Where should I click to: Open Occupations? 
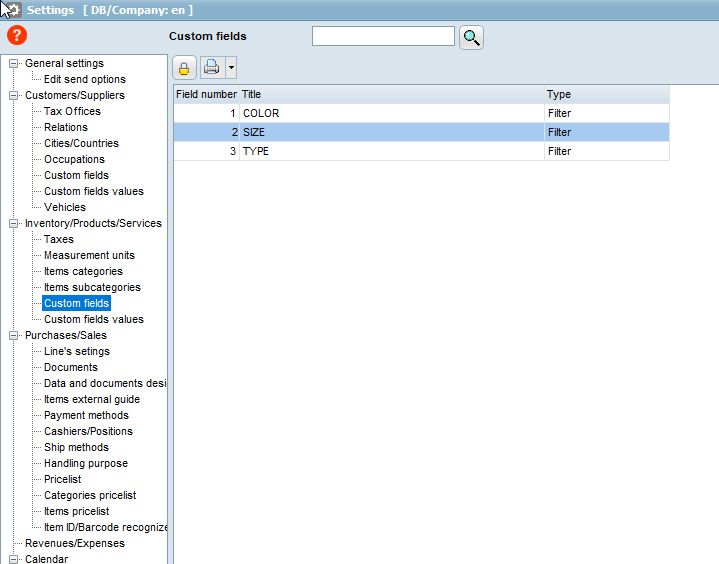coord(74,160)
